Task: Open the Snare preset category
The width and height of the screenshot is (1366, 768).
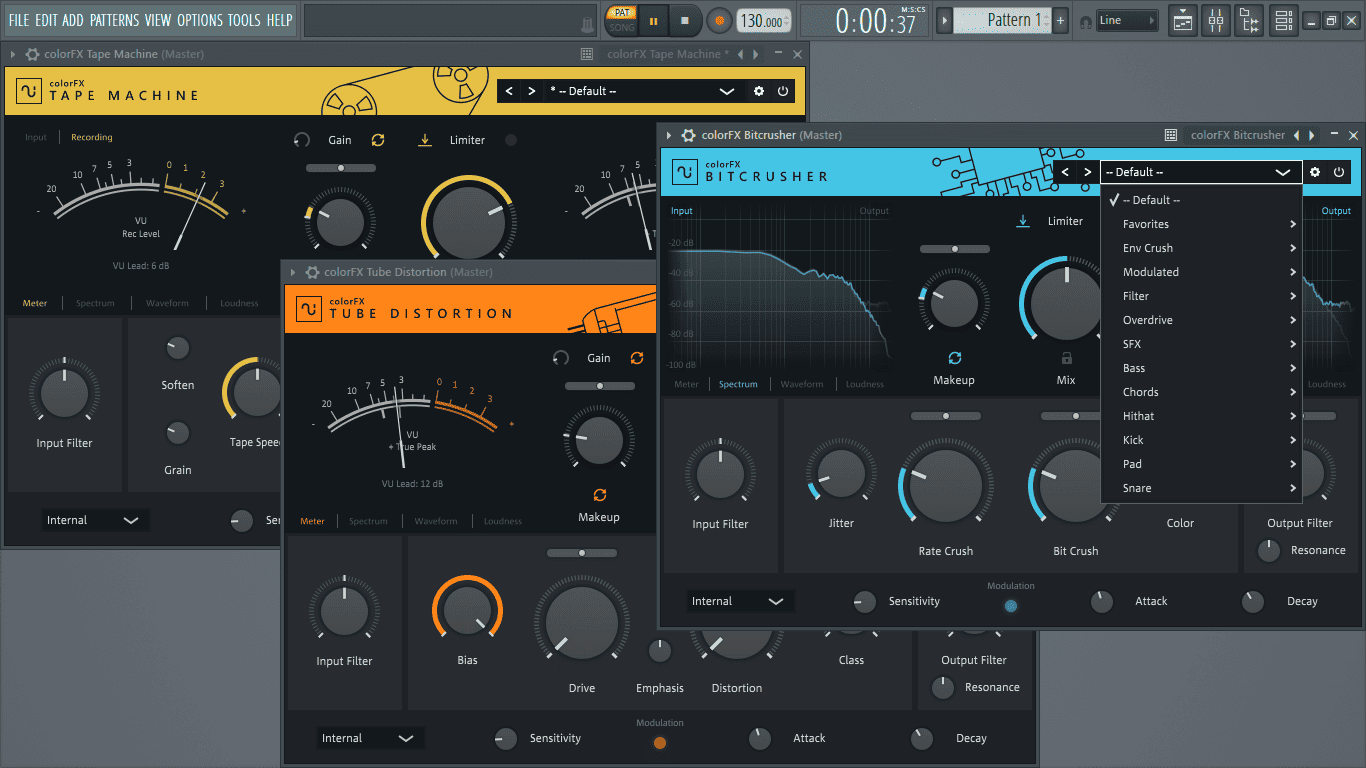Action: point(1201,488)
